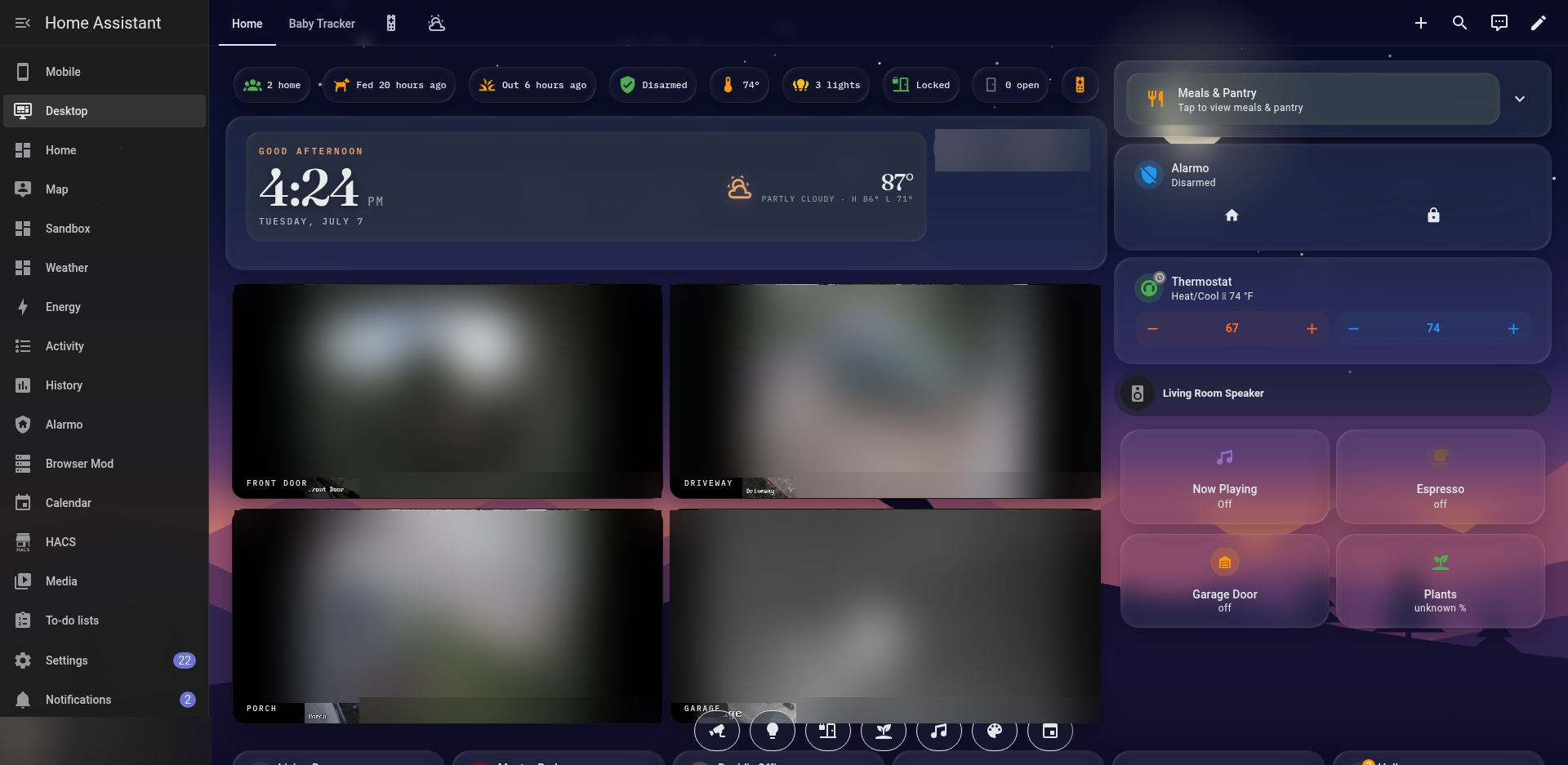Toggle the Espresso tile
This screenshot has width=1568, height=765.
[1440, 477]
